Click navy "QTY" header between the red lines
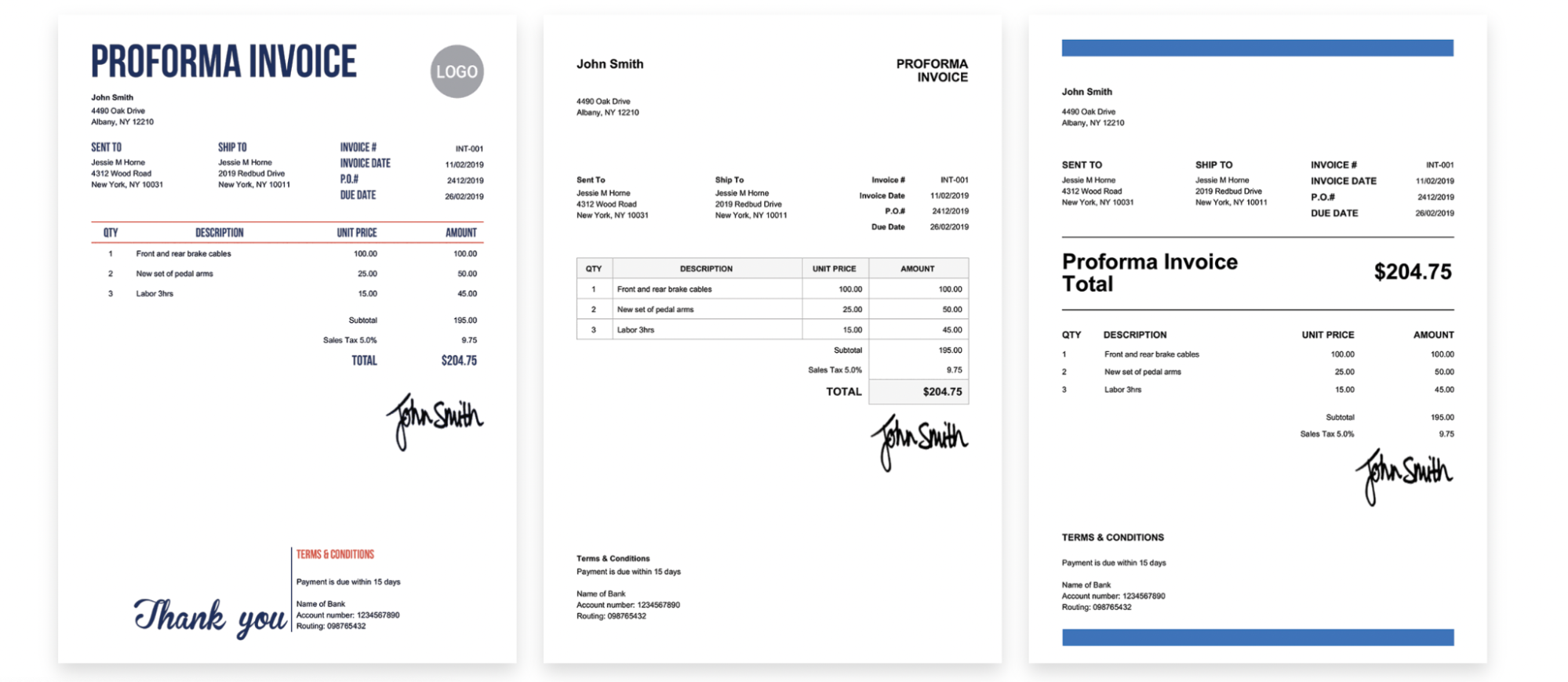Screen dimensions: 1568x682 pyautogui.click(x=111, y=233)
